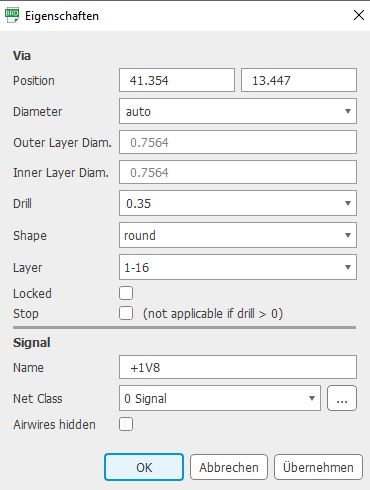Confirm with the OK button
The image size is (370, 490).
144,467
